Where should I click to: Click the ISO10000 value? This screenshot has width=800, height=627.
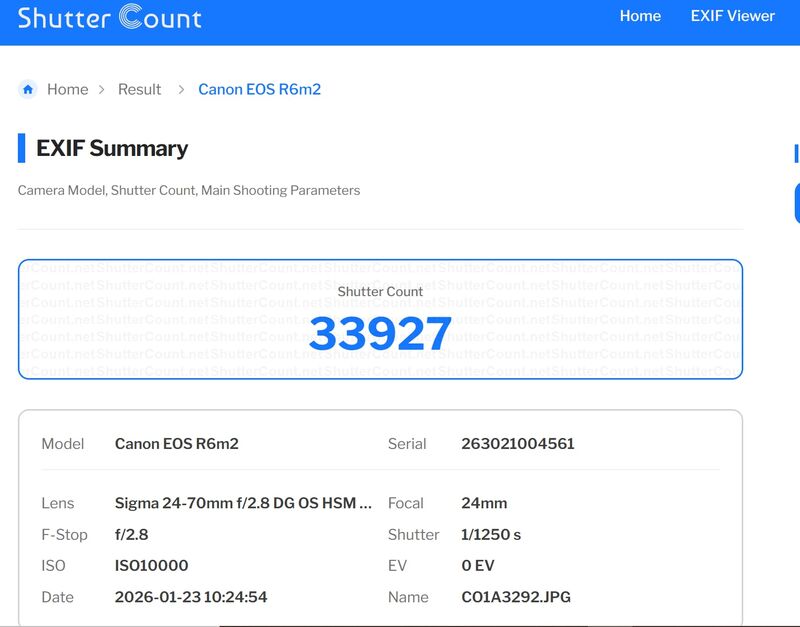151,566
